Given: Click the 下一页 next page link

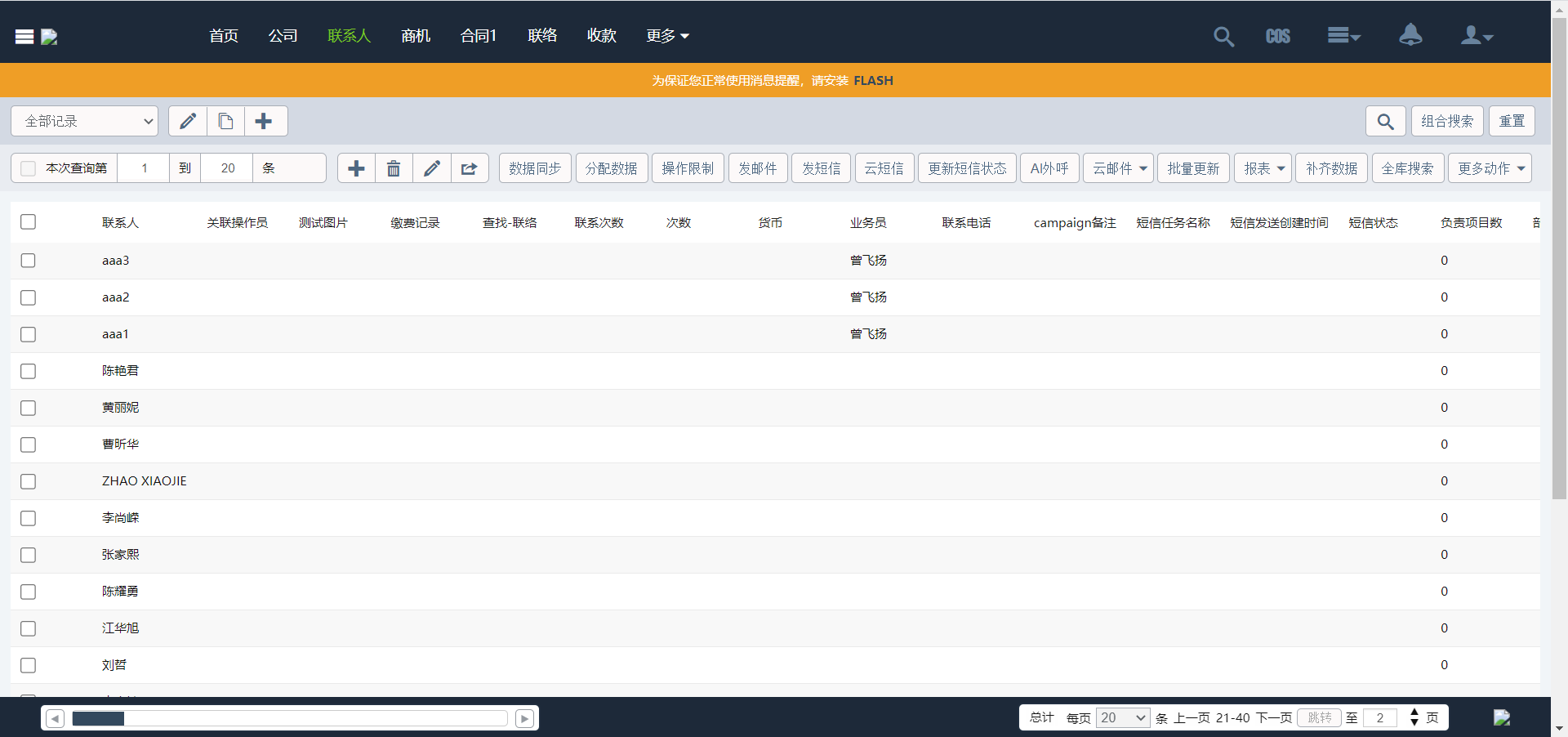Looking at the screenshot, I should (1273, 718).
